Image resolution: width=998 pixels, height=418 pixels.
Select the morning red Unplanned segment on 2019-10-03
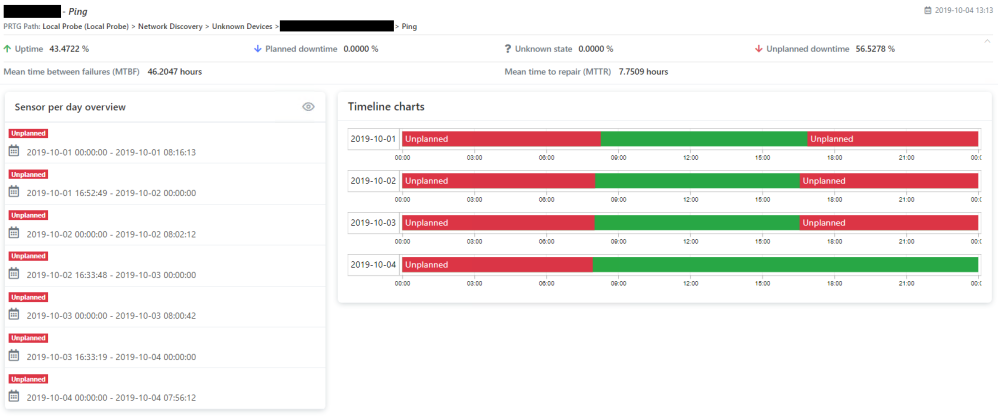[x=498, y=223]
